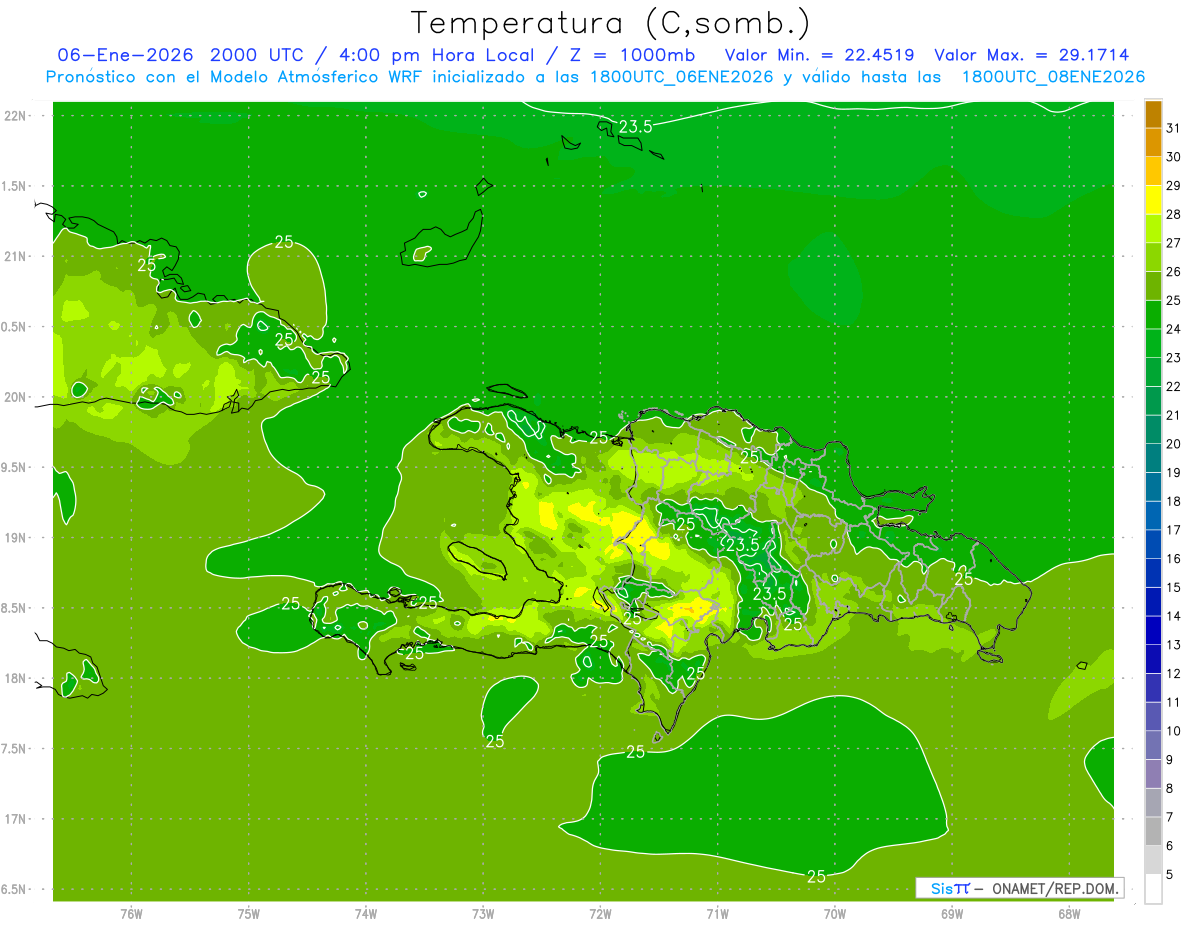Click the 'Temperatura (C,somb.)' map title
The width and height of the screenshot is (1200, 927).
coord(611,23)
